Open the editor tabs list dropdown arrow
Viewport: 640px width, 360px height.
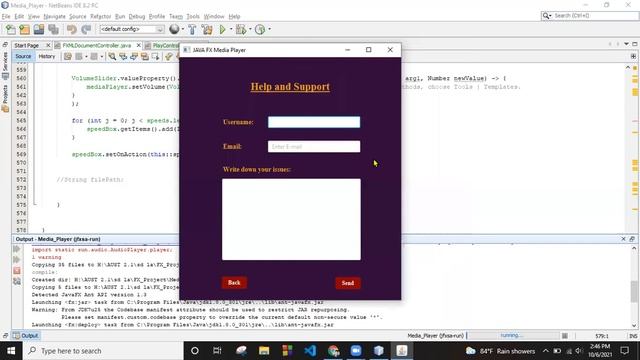627,44
